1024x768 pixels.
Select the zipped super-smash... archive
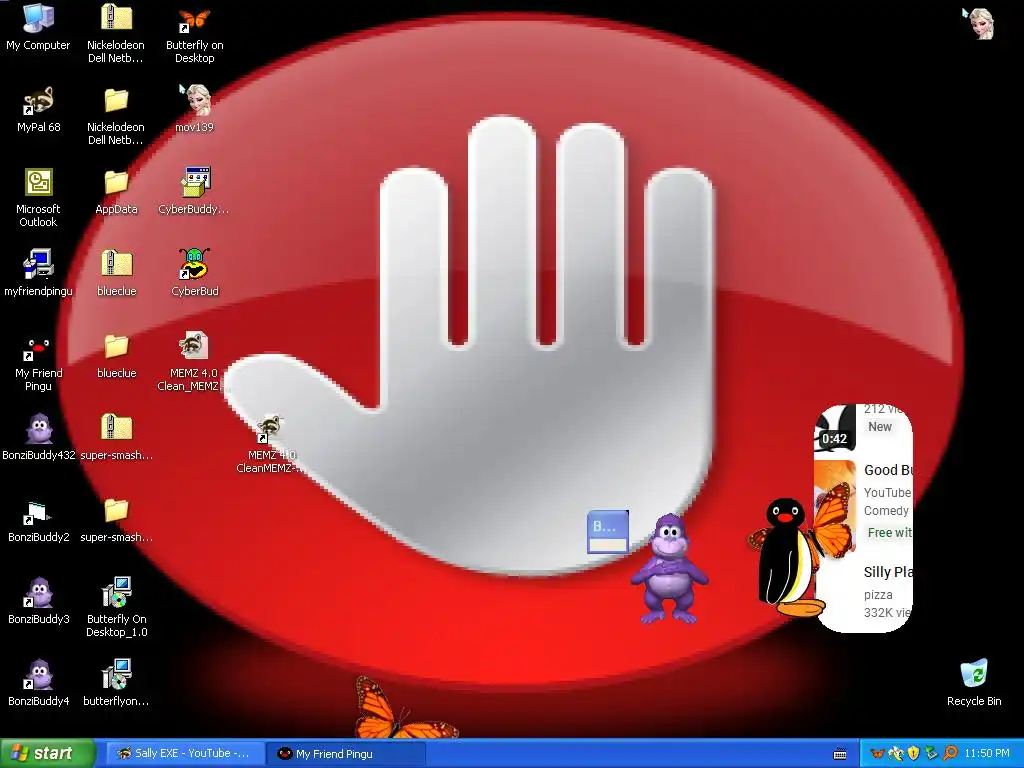pyautogui.click(x=116, y=438)
